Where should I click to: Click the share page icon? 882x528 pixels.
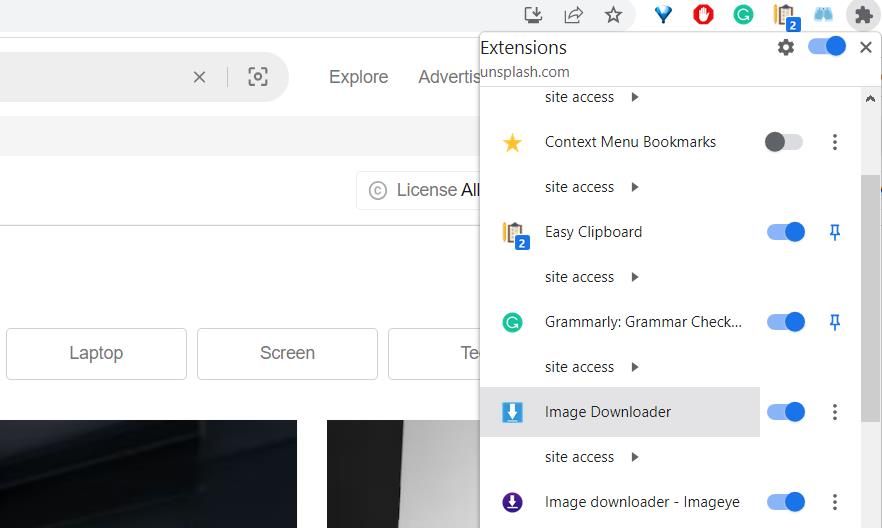coord(573,15)
